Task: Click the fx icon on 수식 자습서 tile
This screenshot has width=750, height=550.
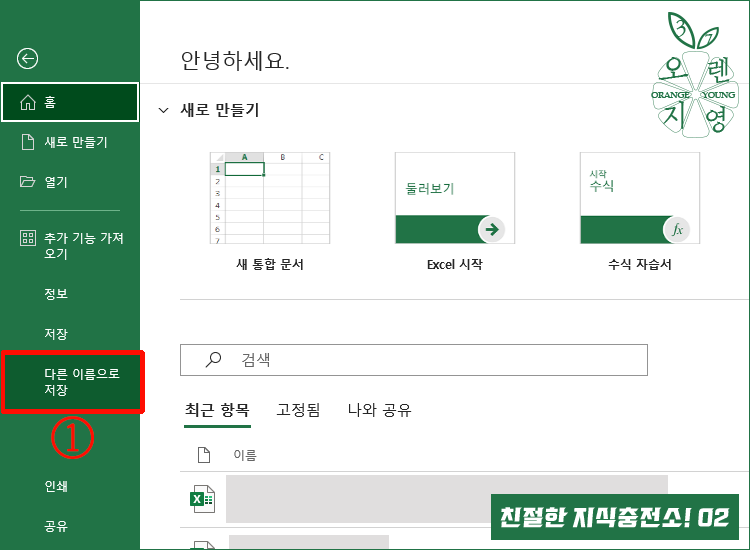Action: (676, 230)
